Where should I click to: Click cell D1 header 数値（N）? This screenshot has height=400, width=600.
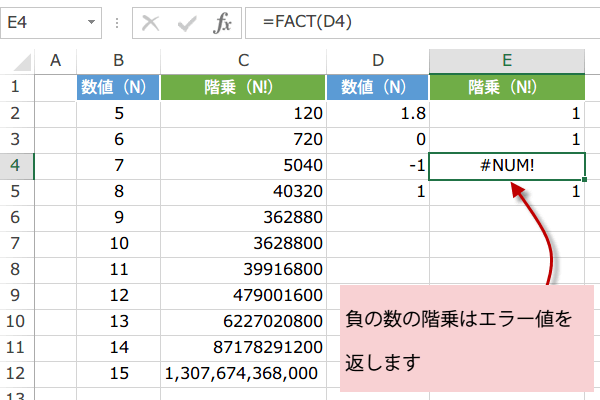click(377, 87)
